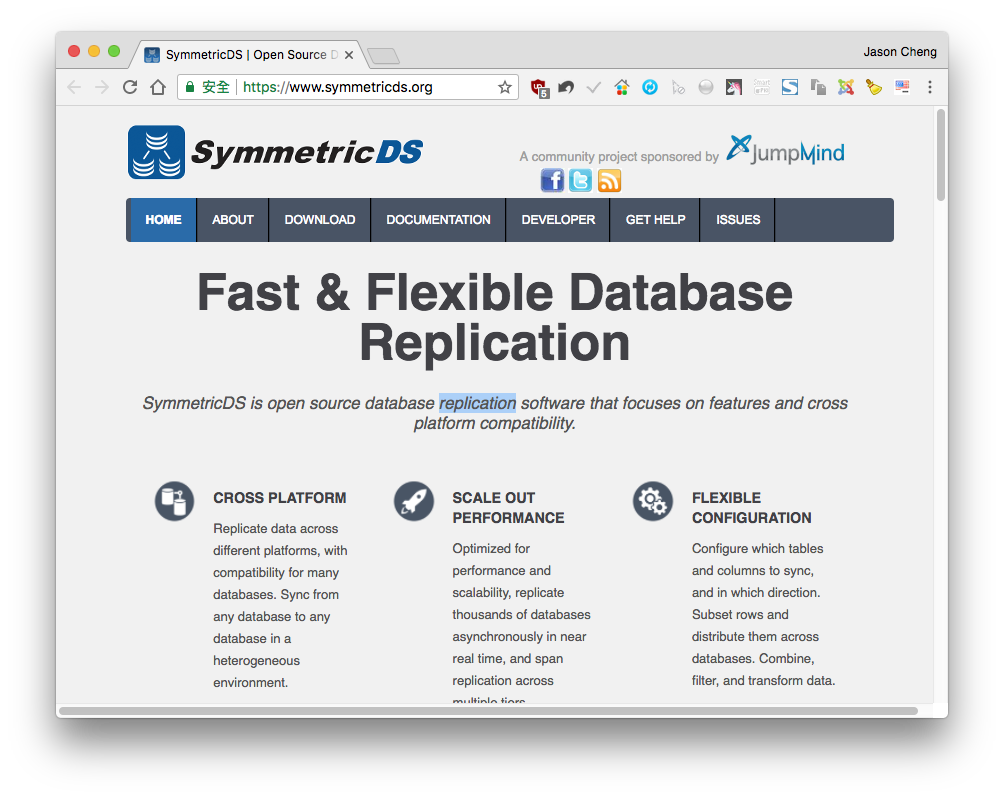The height and width of the screenshot is (798, 1004).
Task: Reload the current page
Action: [130, 87]
